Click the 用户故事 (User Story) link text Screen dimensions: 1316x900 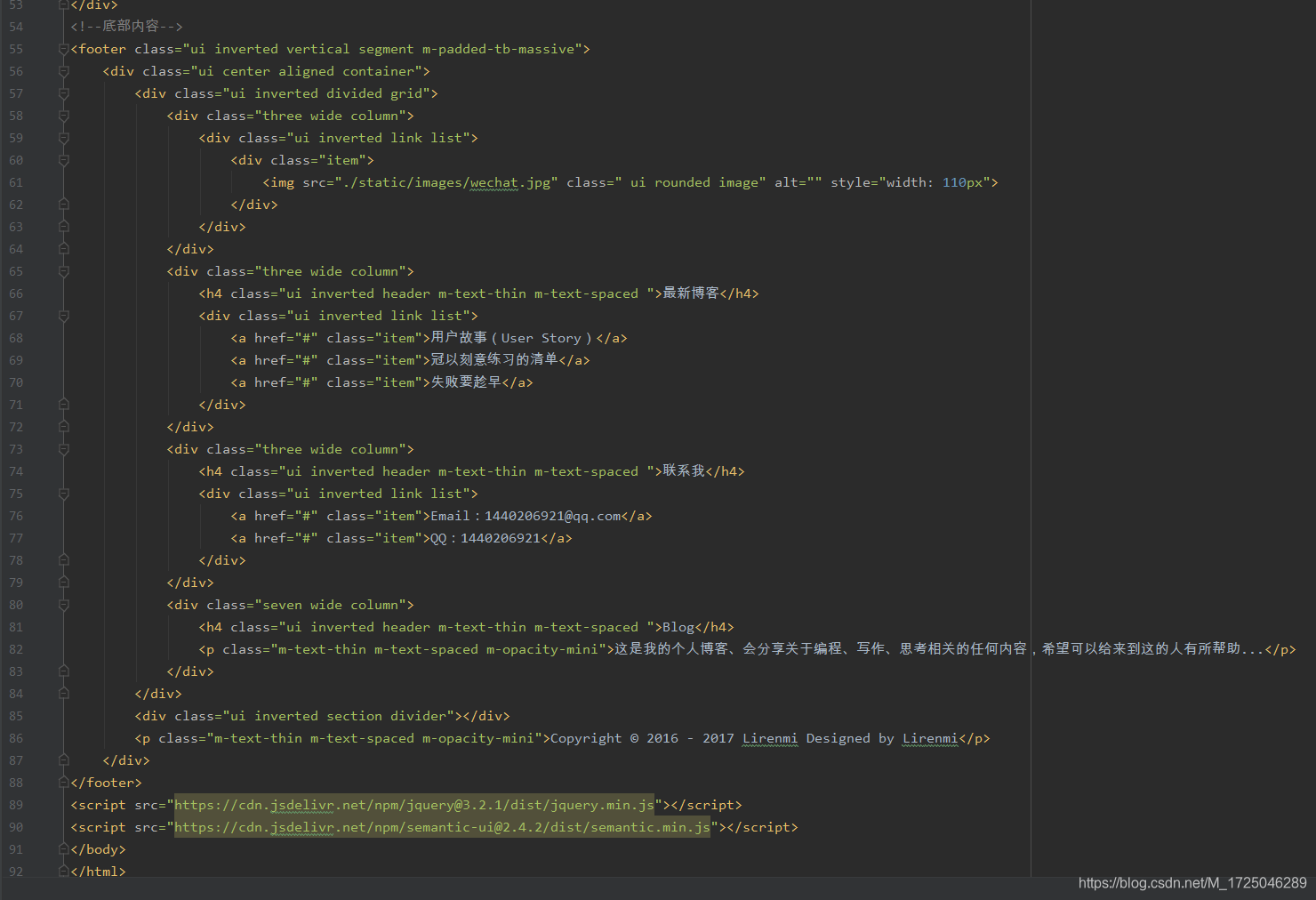click(511, 338)
